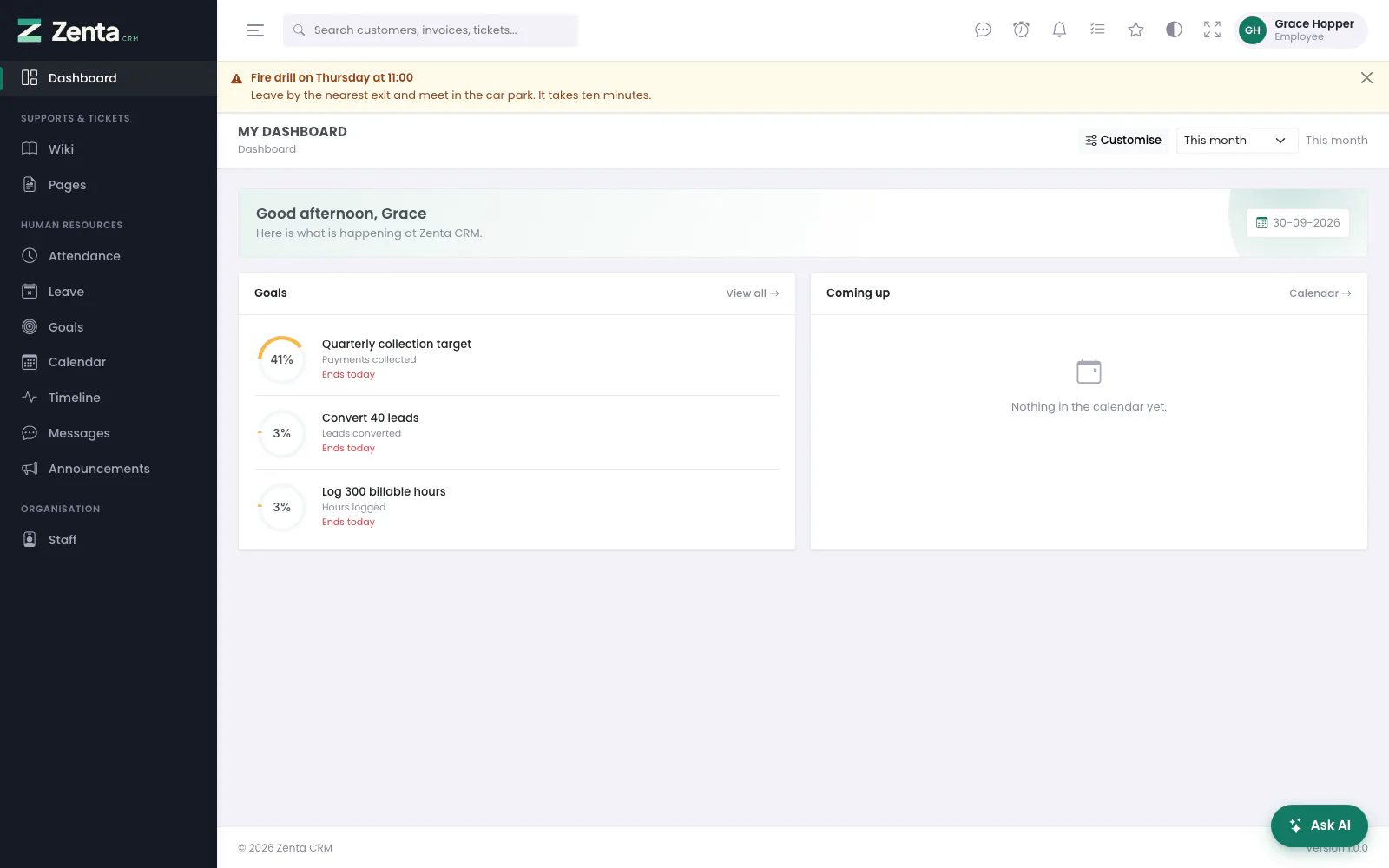The width and height of the screenshot is (1389, 868).
Task: Click the Zenta CRM logo
Action: 78,31
